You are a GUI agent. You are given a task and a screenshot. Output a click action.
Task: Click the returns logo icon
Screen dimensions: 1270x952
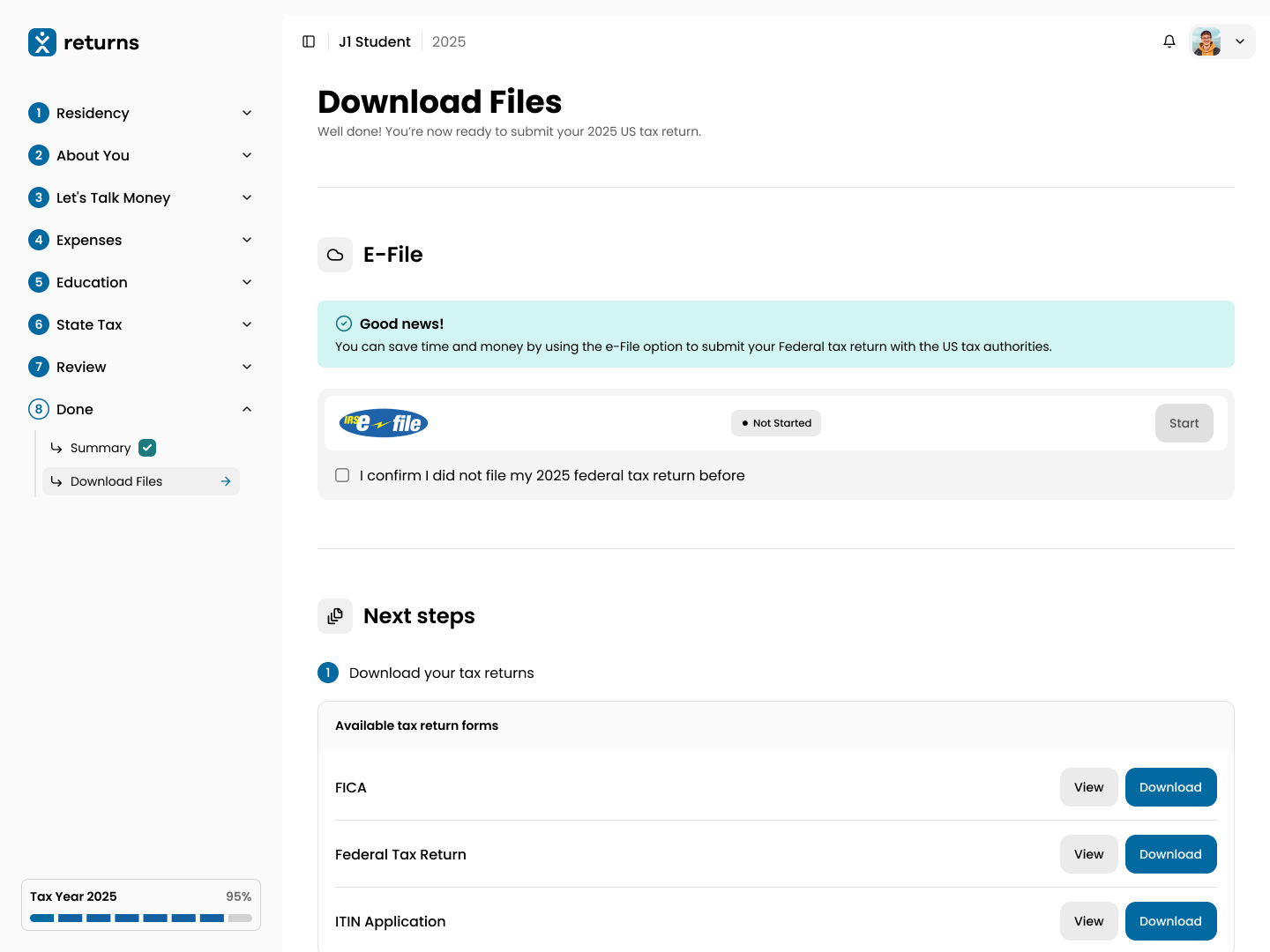click(42, 42)
